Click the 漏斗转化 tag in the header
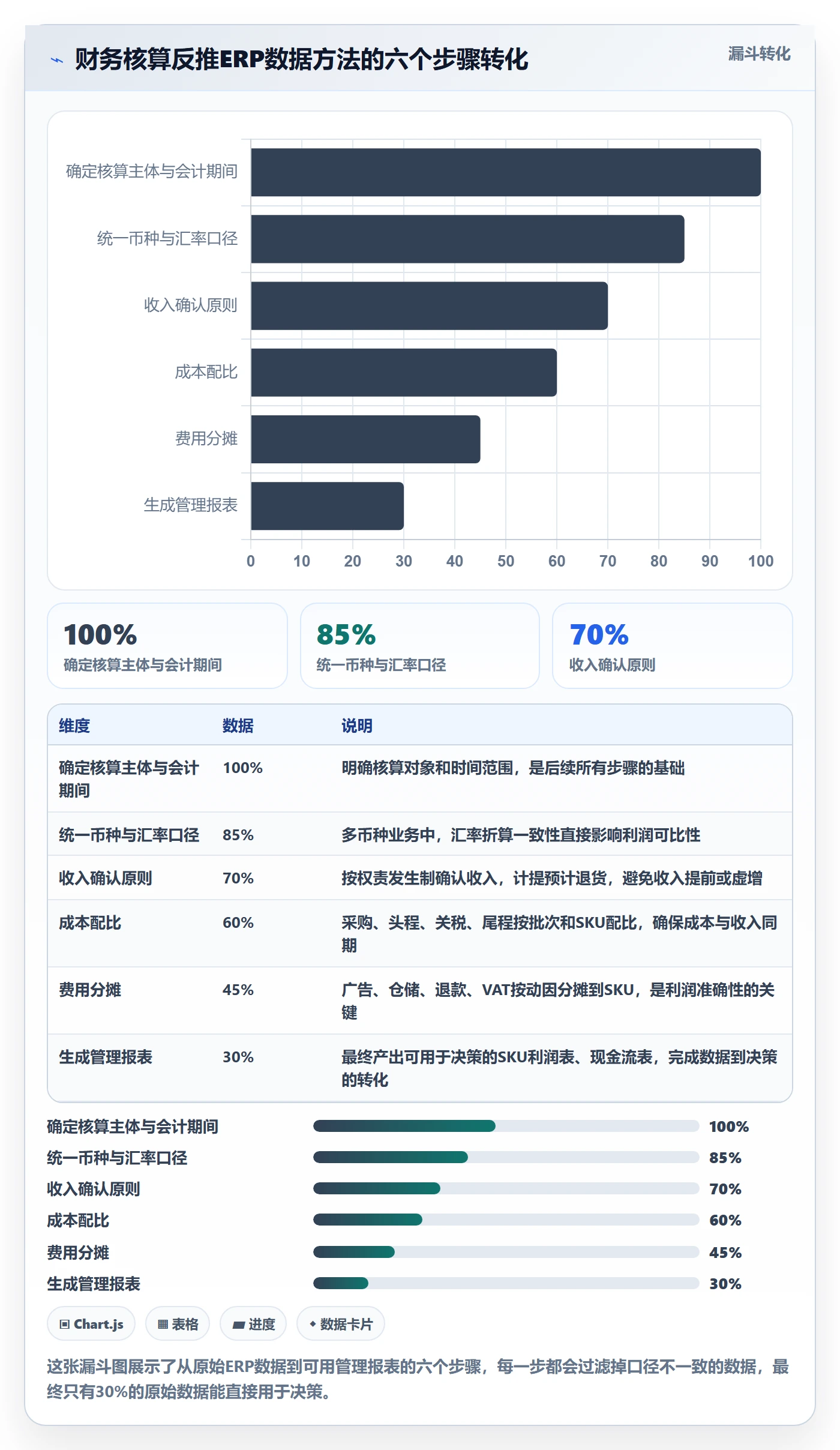The image size is (840, 1450). click(x=759, y=54)
